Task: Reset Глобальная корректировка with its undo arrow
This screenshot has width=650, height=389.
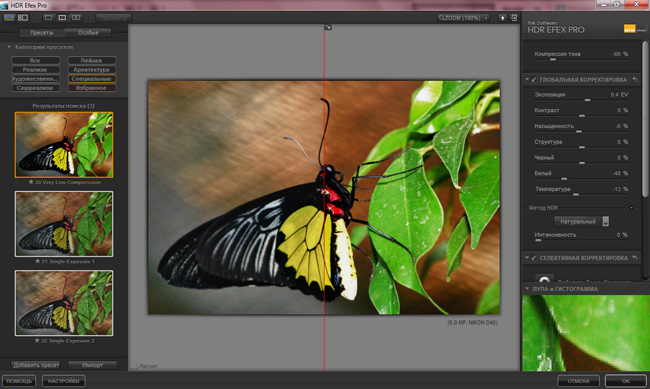Action: 635,79
